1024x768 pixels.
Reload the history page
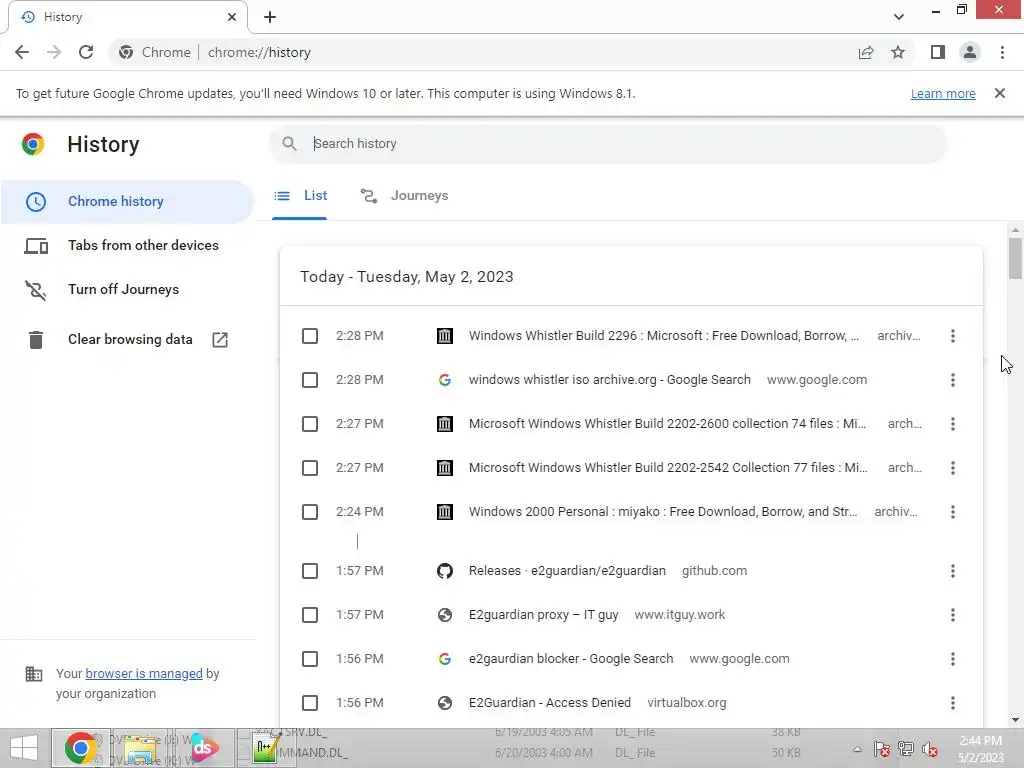[86, 52]
